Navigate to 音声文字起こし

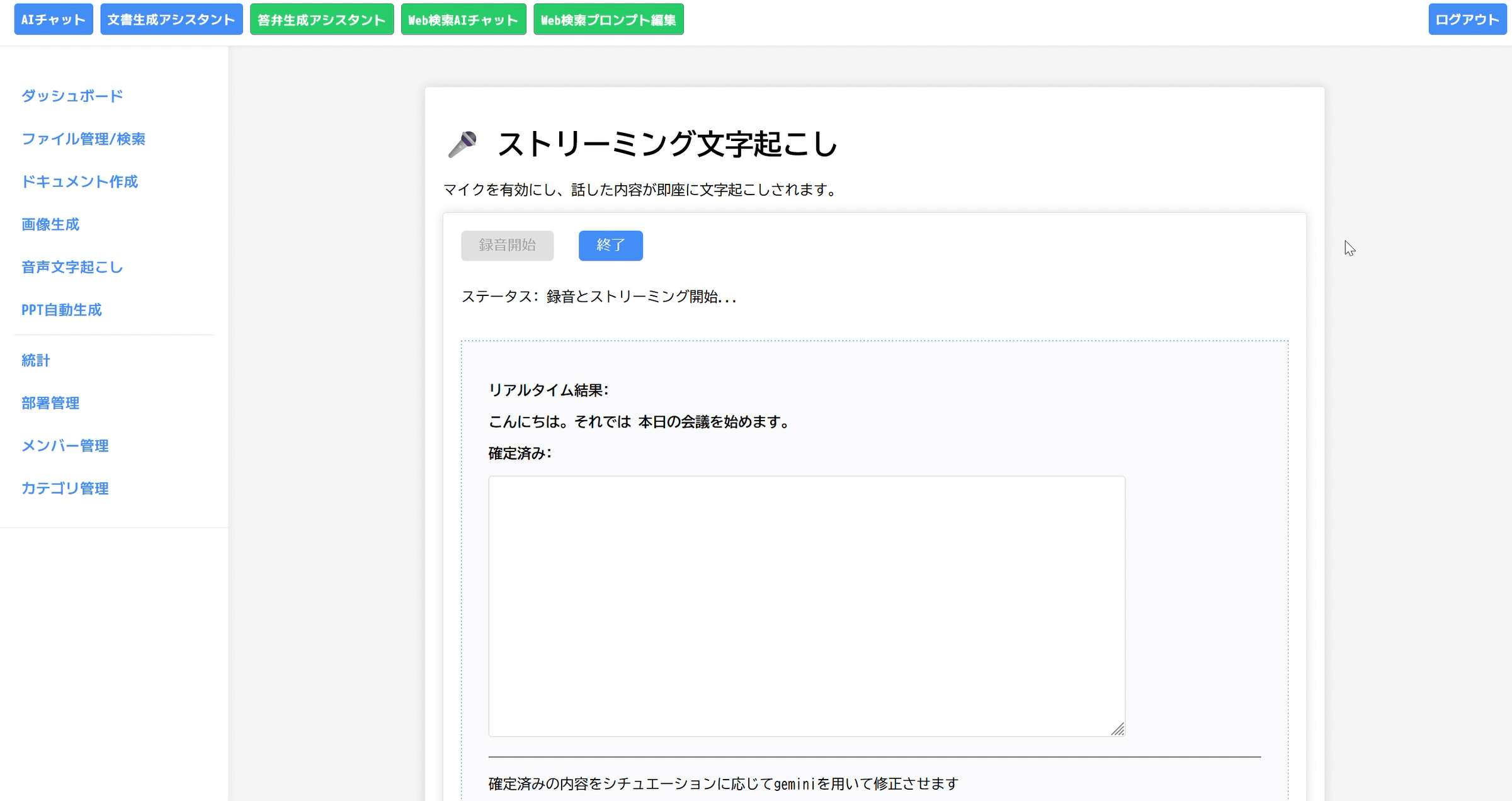tap(72, 267)
